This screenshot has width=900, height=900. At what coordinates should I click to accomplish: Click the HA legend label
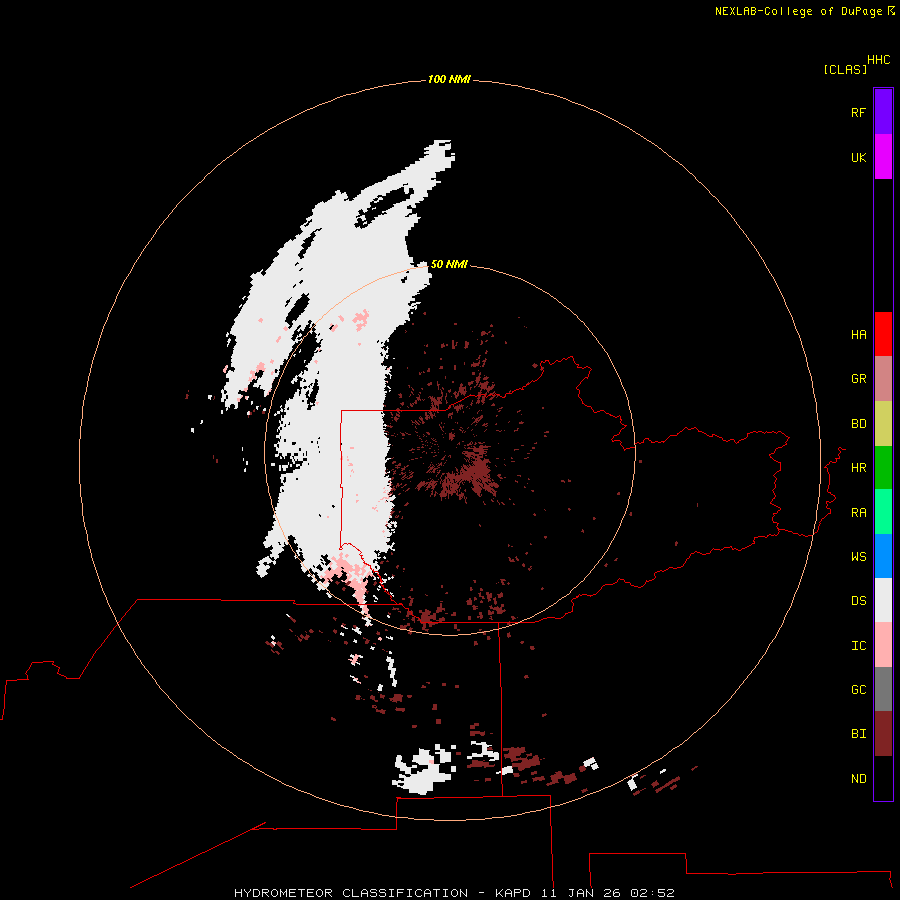(858, 334)
